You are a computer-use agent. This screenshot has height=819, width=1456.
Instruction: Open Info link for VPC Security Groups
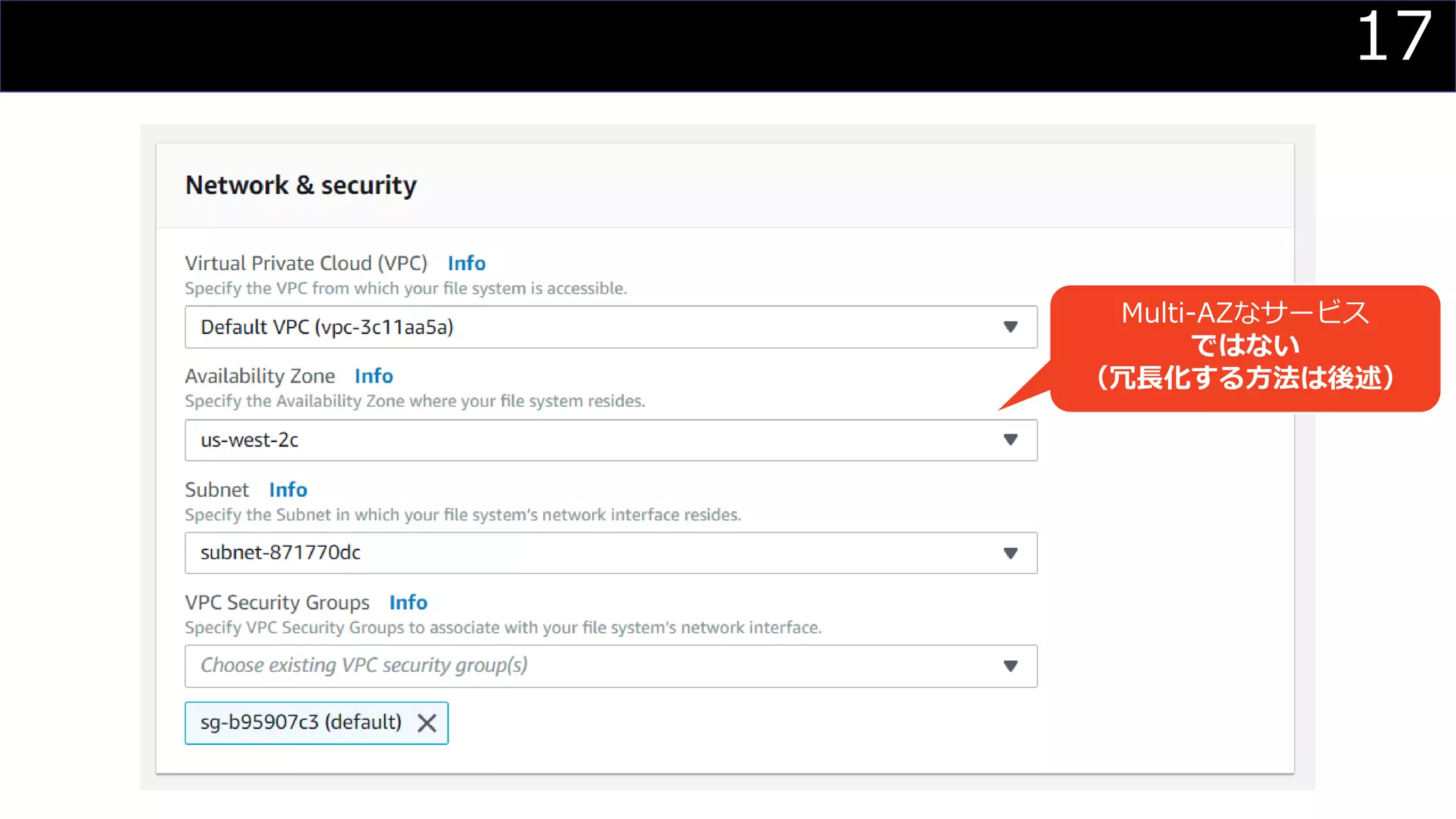(408, 603)
